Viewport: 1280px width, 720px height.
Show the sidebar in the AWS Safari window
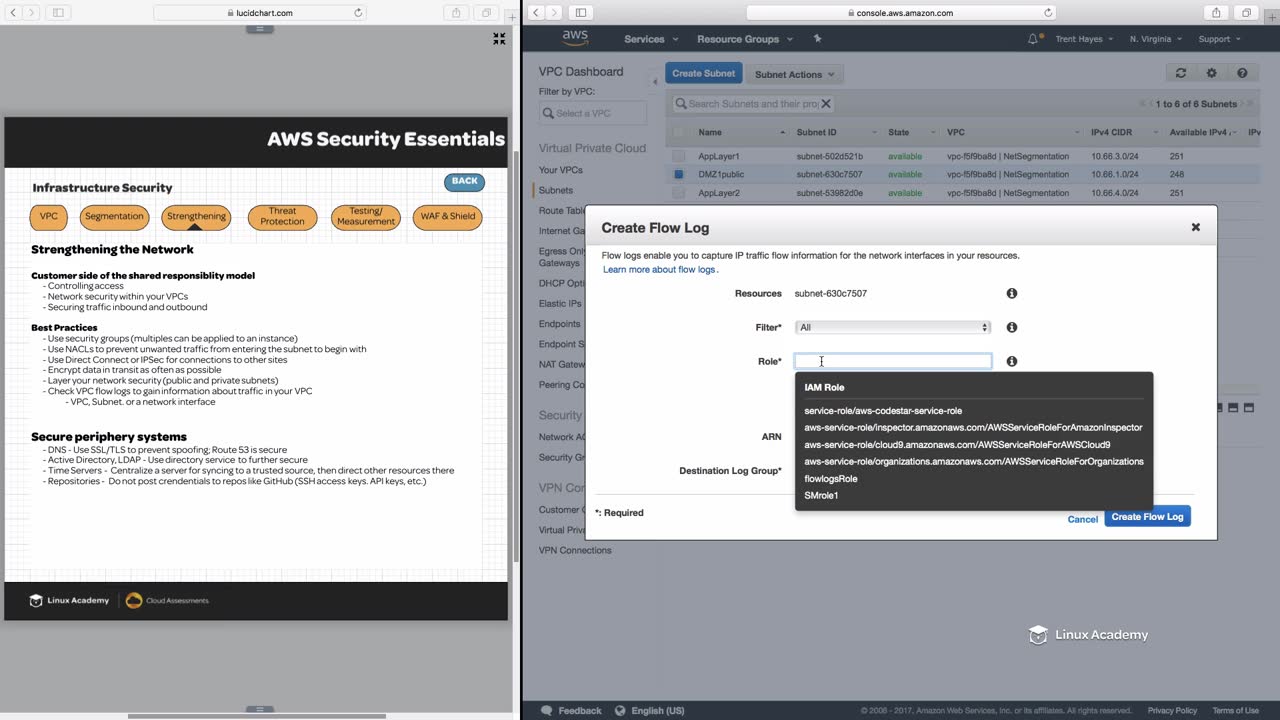click(x=580, y=13)
